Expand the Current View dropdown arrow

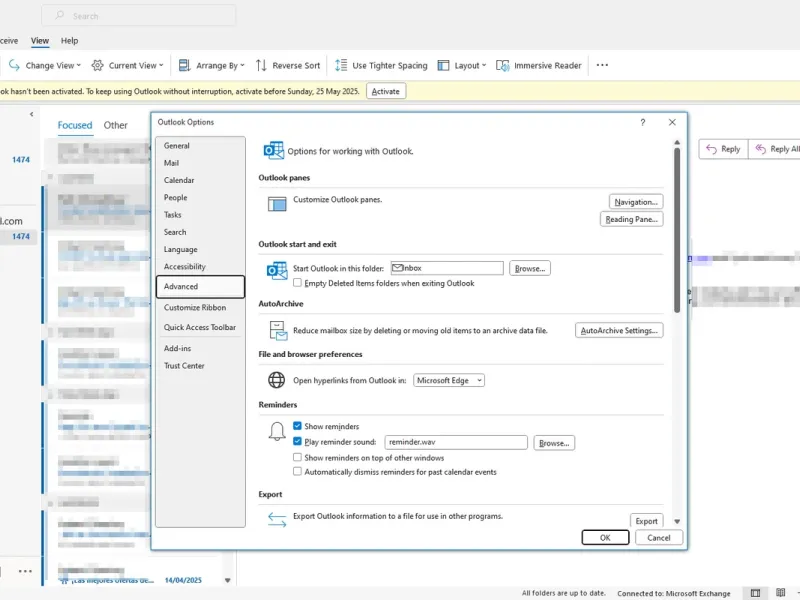click(161, 65)
